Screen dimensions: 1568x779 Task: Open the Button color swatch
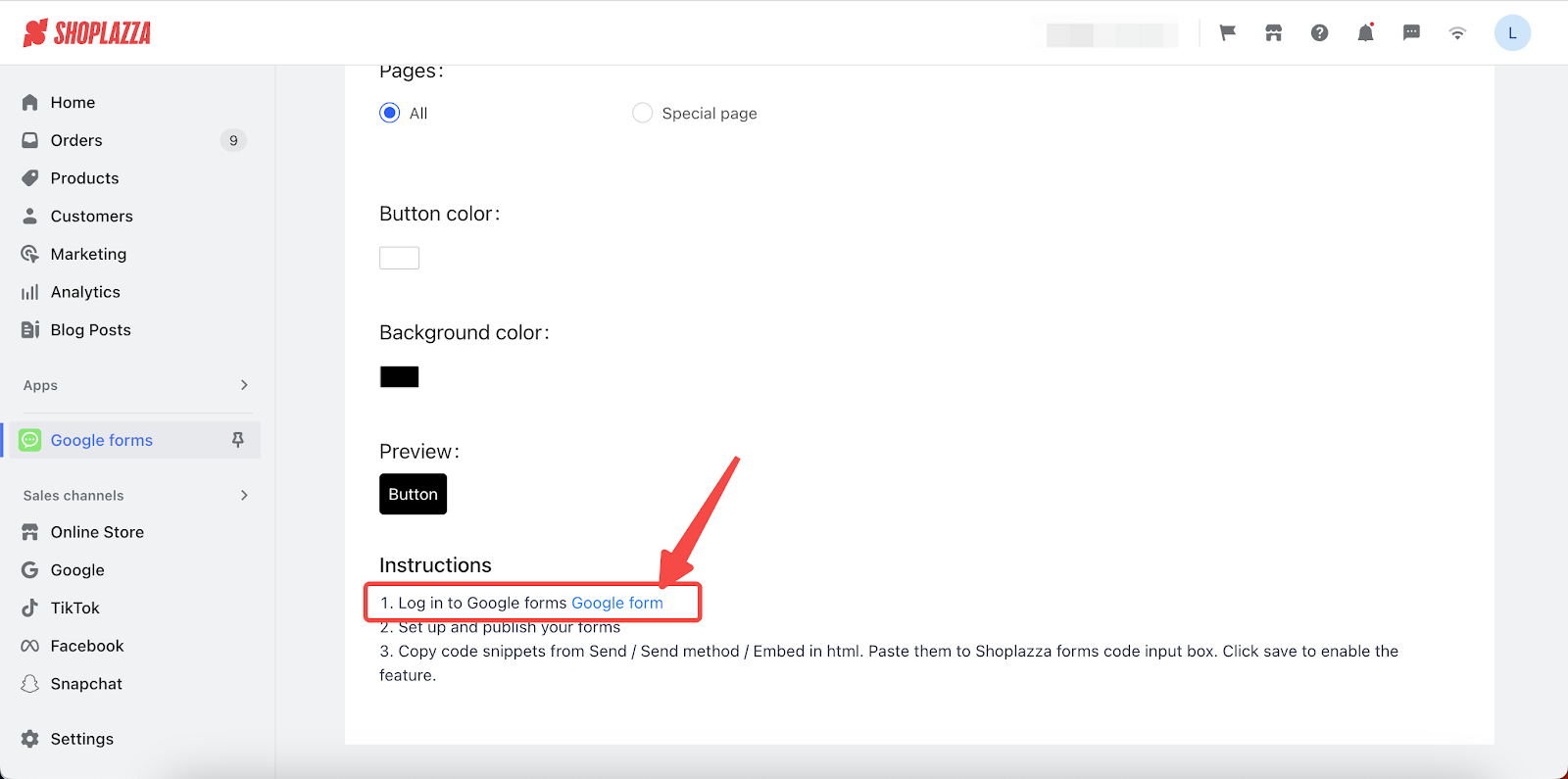(x=399, y=258)
